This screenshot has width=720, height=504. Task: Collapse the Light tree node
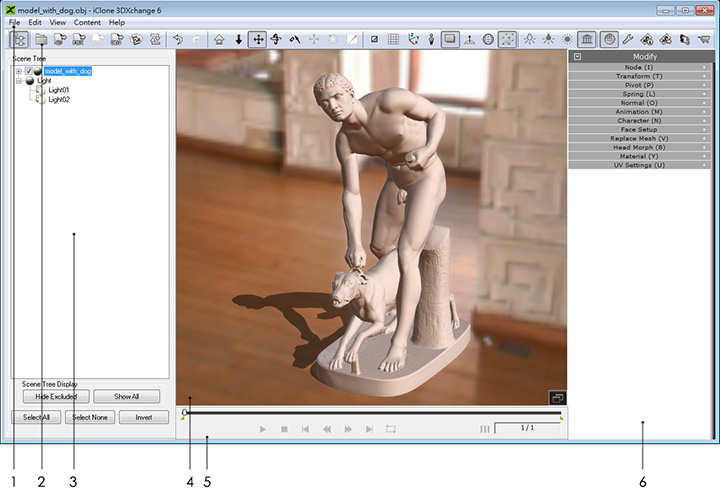(x=19, y=81)
